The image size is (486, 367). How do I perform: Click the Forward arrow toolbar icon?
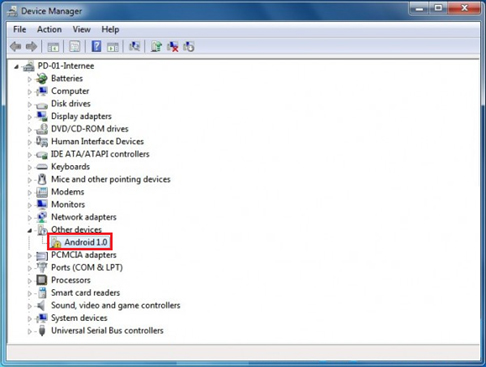(x=32, y=46)
